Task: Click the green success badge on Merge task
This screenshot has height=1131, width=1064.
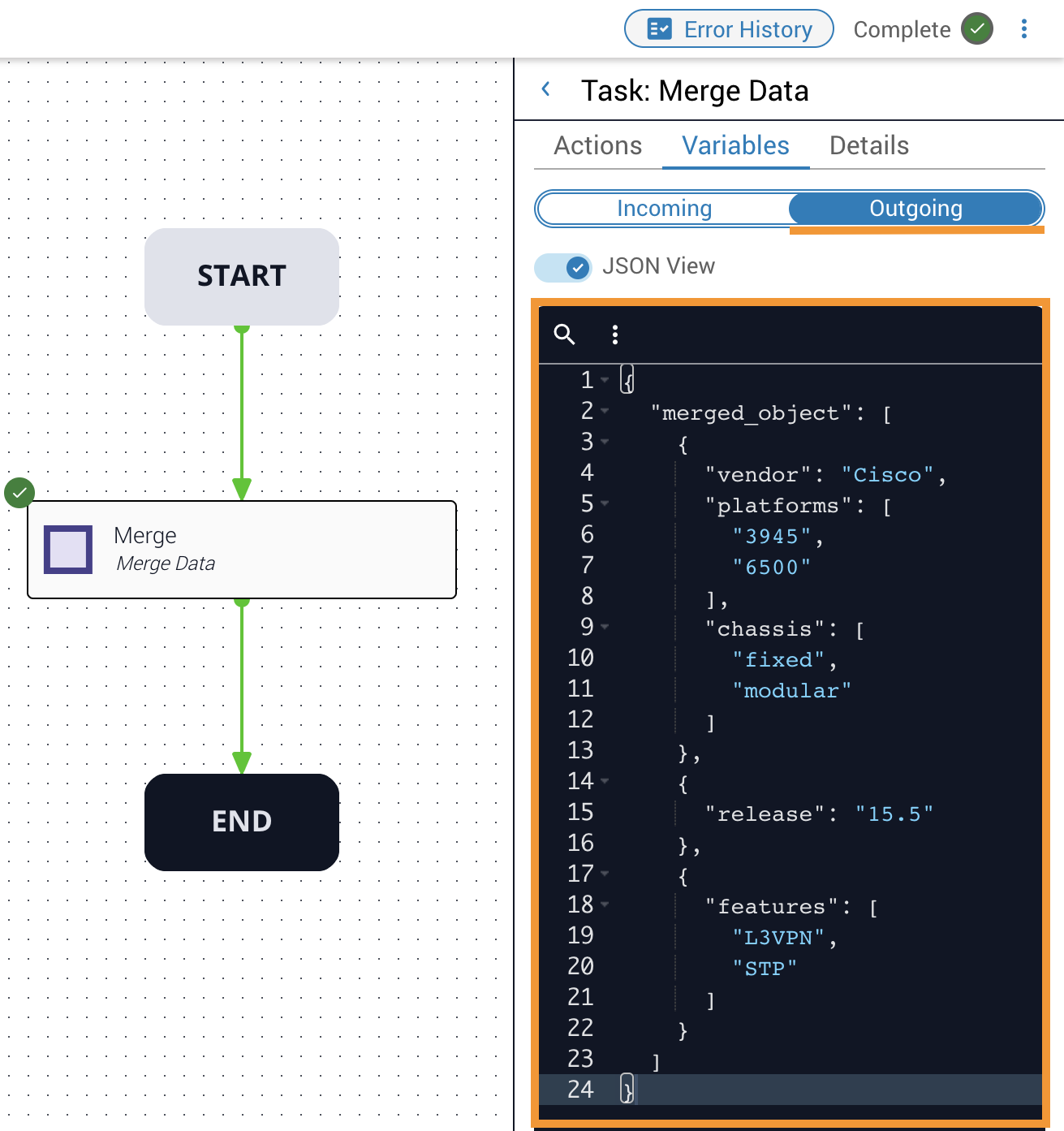Action: (x=19, y=492)
